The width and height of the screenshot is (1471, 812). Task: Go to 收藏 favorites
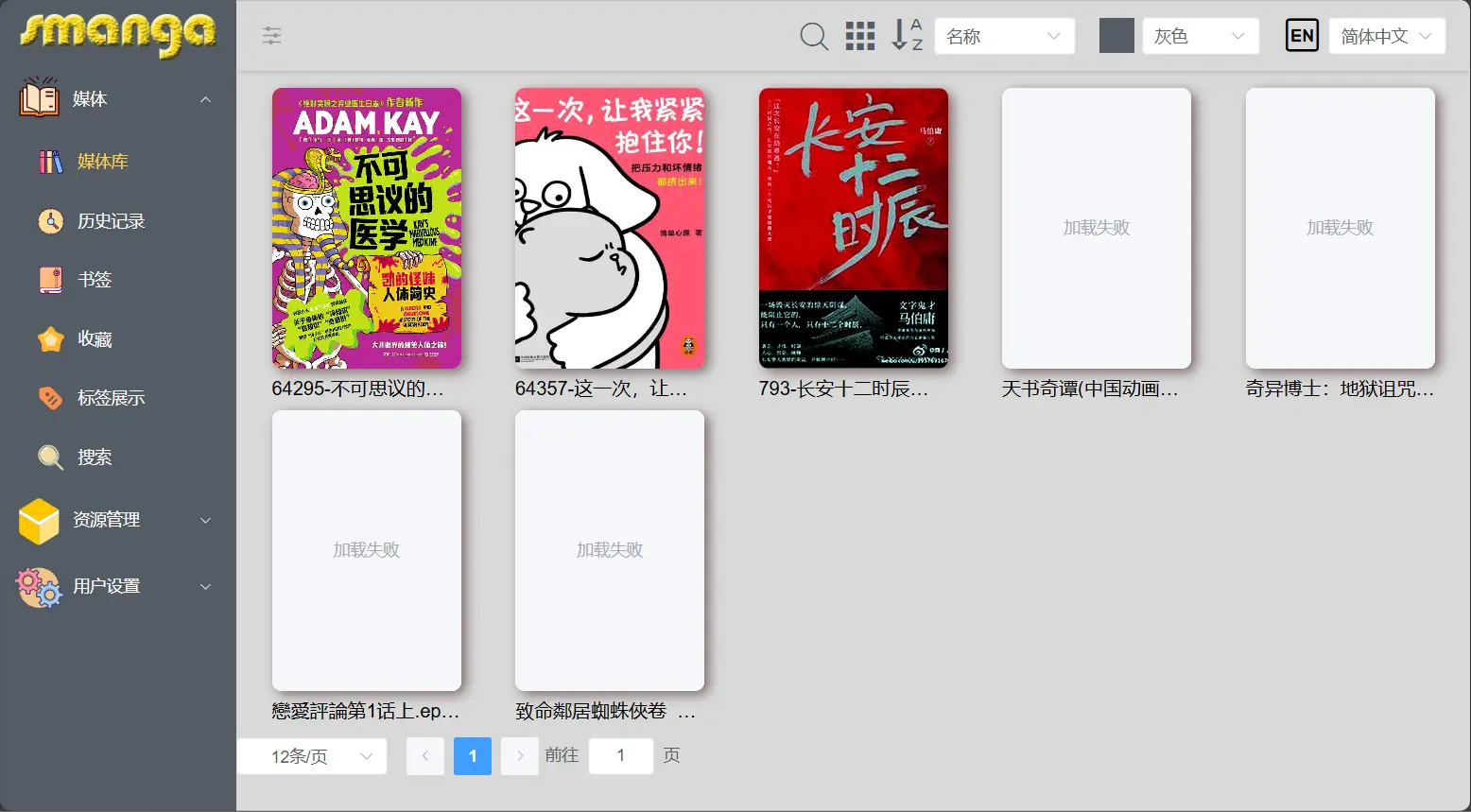click(95, 339)
